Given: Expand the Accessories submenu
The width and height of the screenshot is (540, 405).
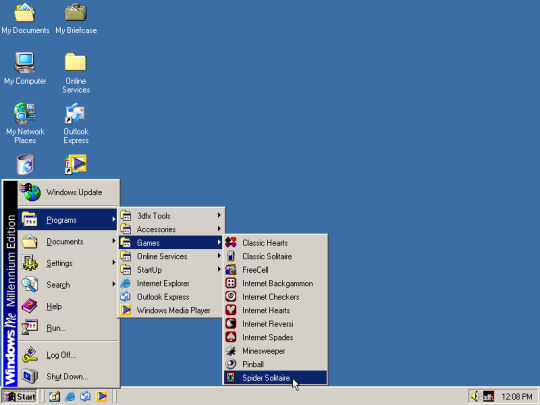Looking at the screenshot, I should [x=171, y=229].
